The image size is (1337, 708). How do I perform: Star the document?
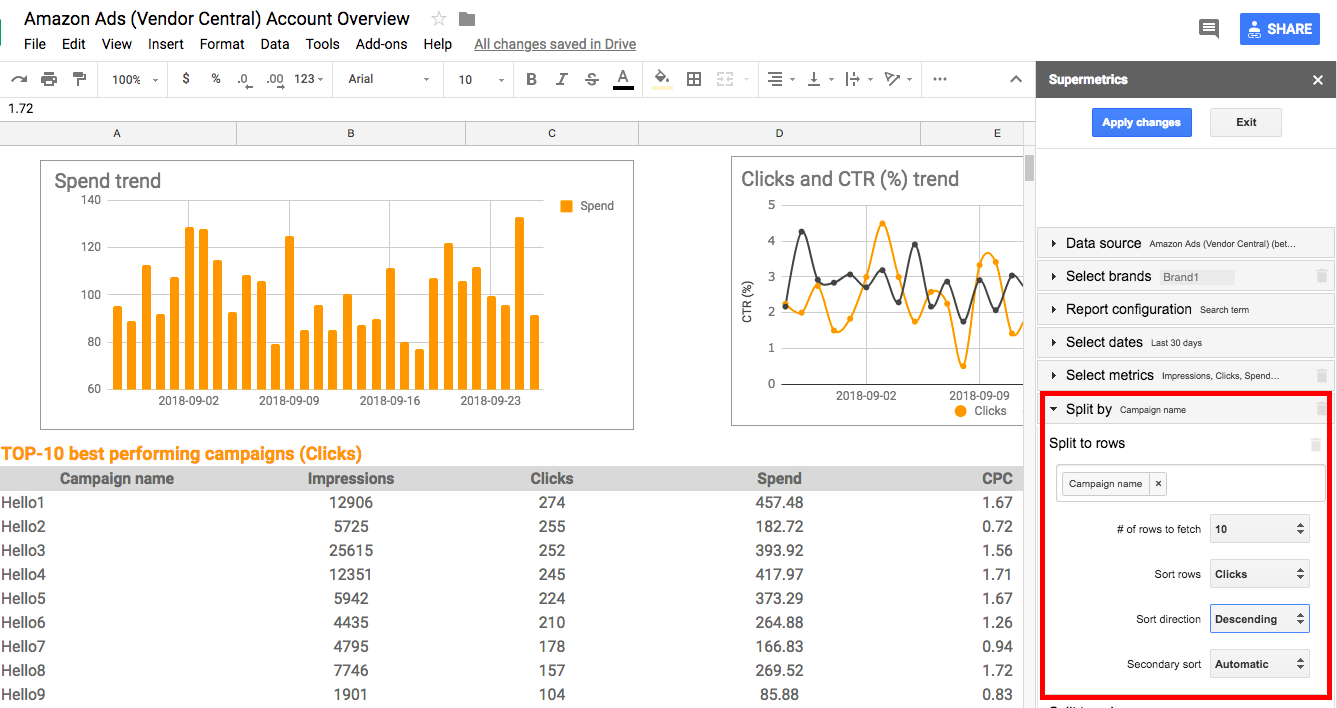(x=439, y=19)
